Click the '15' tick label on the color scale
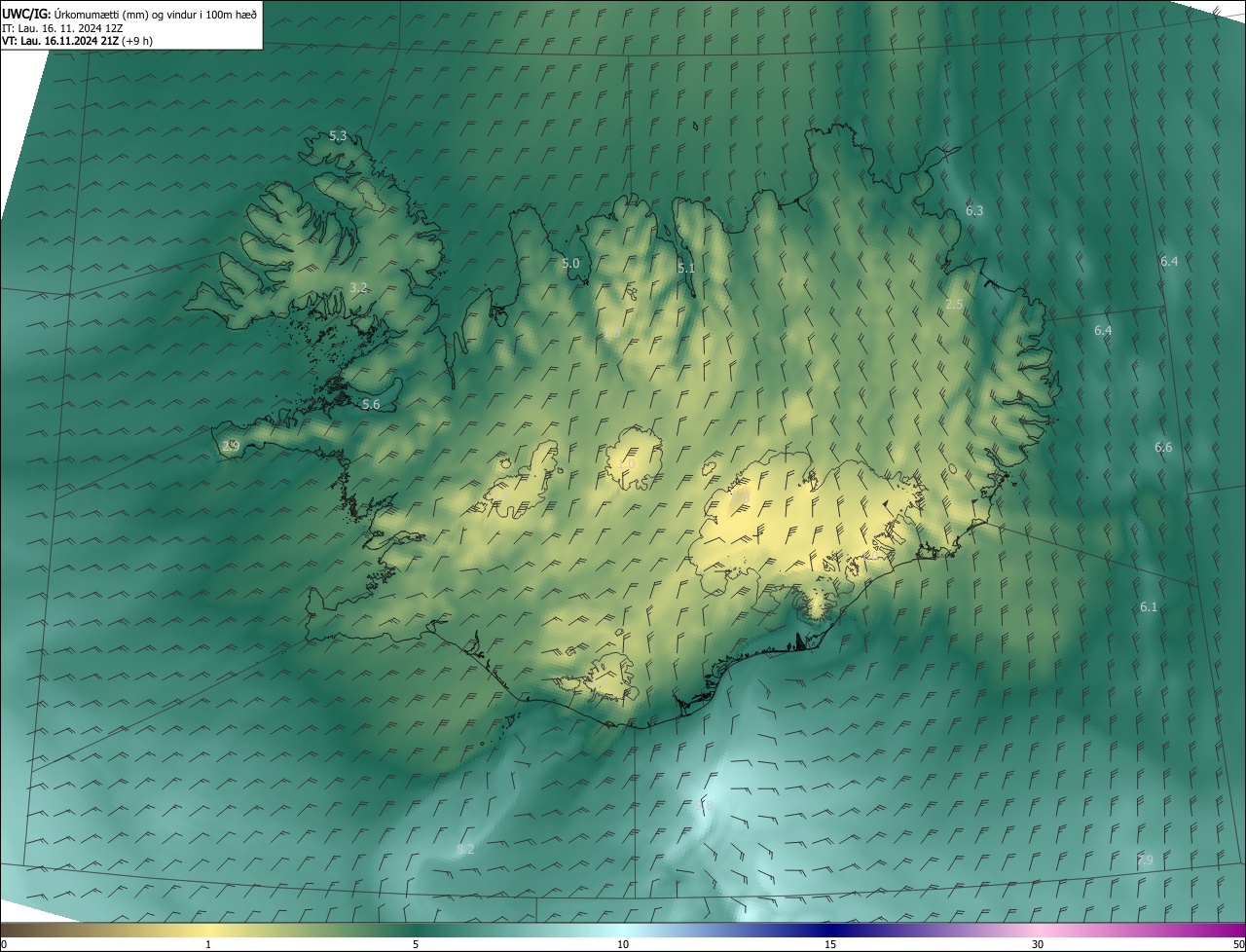The height and width of the screenshot is (952, 1246). point(830,944)
